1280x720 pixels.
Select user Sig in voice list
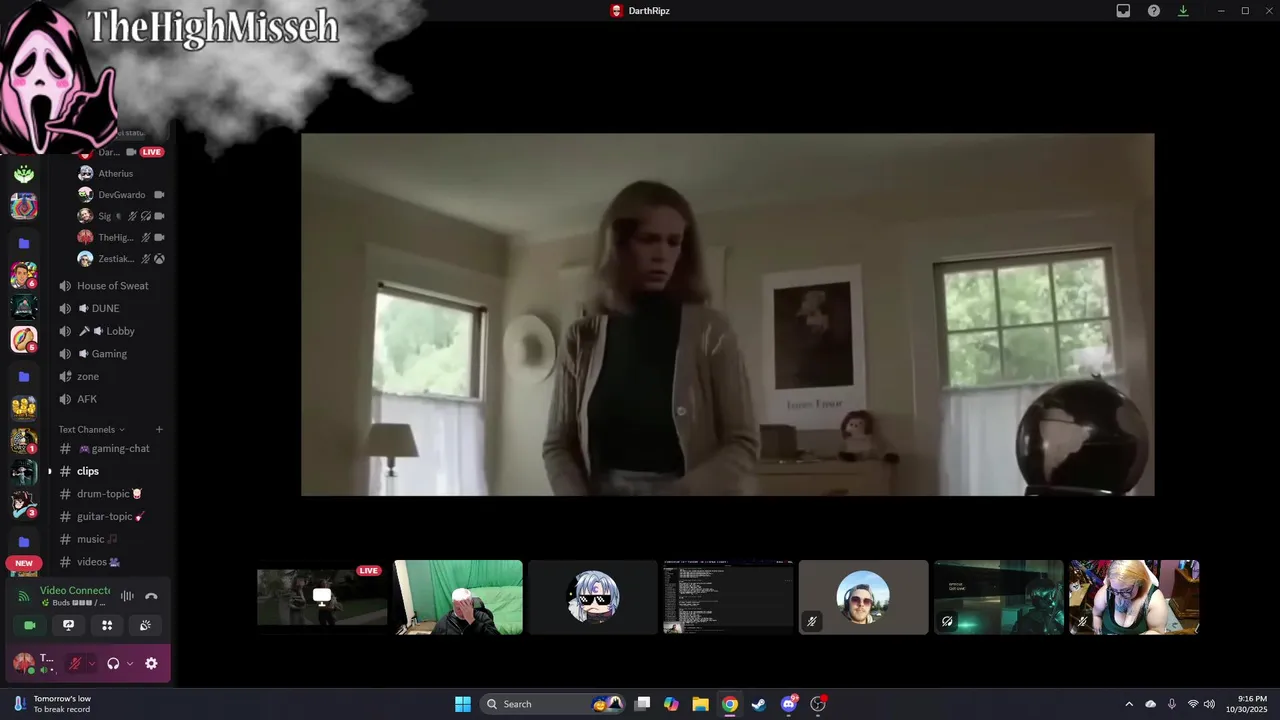(x=120, y=216)
